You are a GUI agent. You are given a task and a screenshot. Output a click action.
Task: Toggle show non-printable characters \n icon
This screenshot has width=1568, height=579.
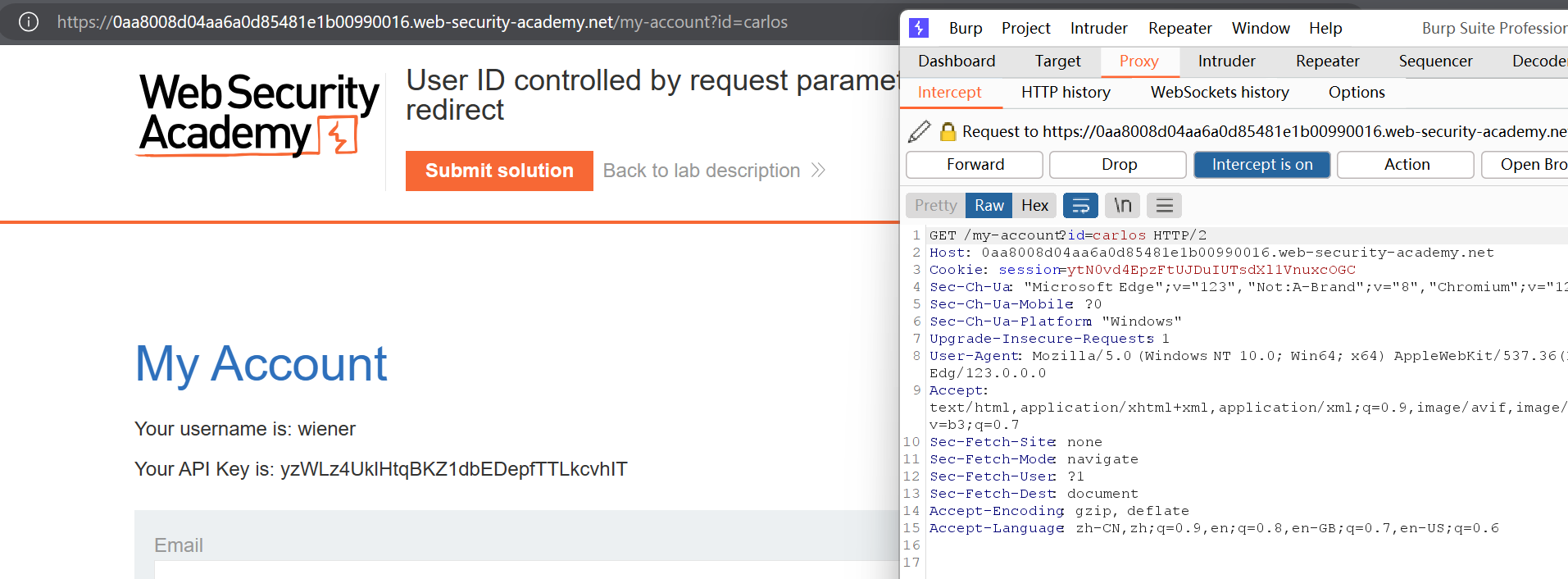coord(1122,206)
